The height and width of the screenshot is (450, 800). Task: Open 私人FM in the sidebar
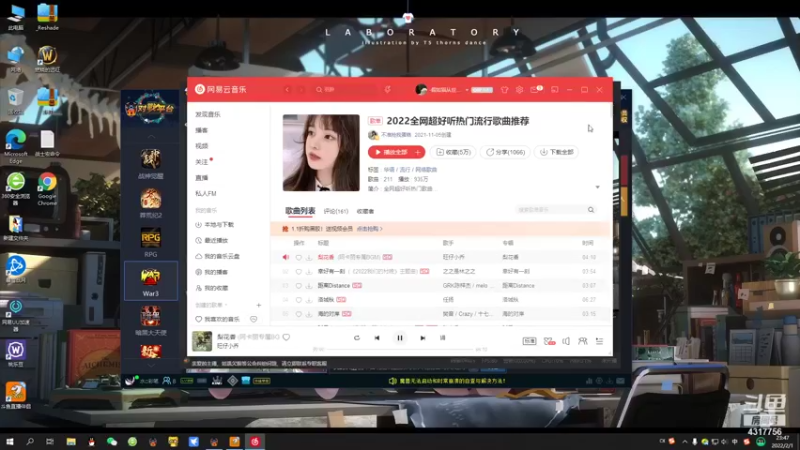point(206,193)
